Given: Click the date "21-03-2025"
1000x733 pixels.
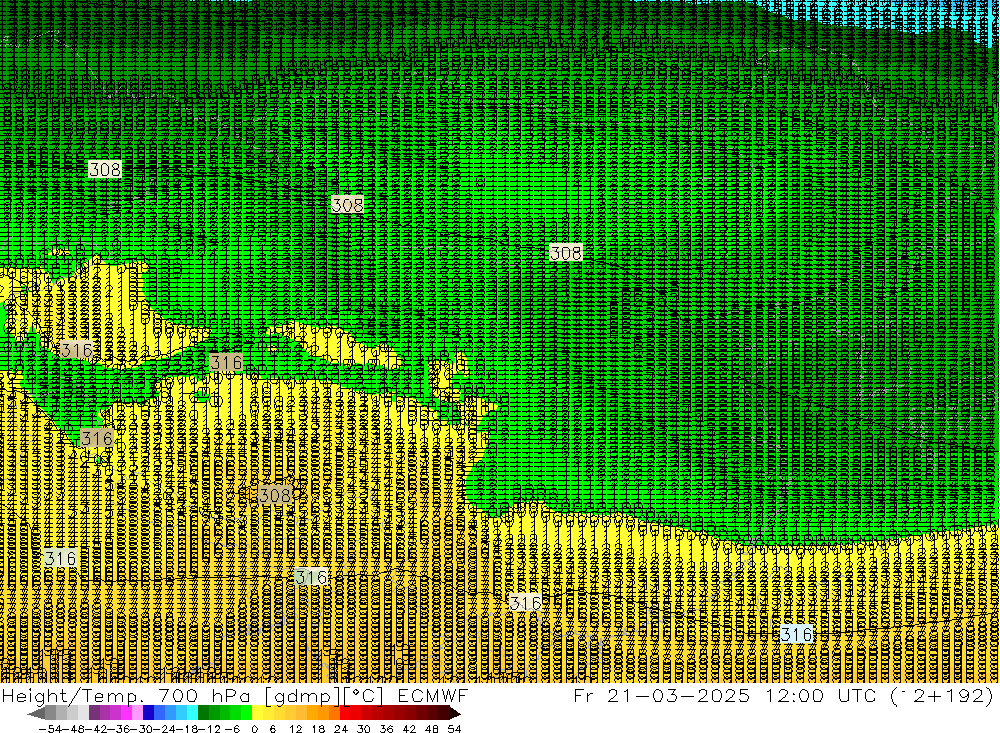Looking at the screenshot, I should [x=679, y=695].
